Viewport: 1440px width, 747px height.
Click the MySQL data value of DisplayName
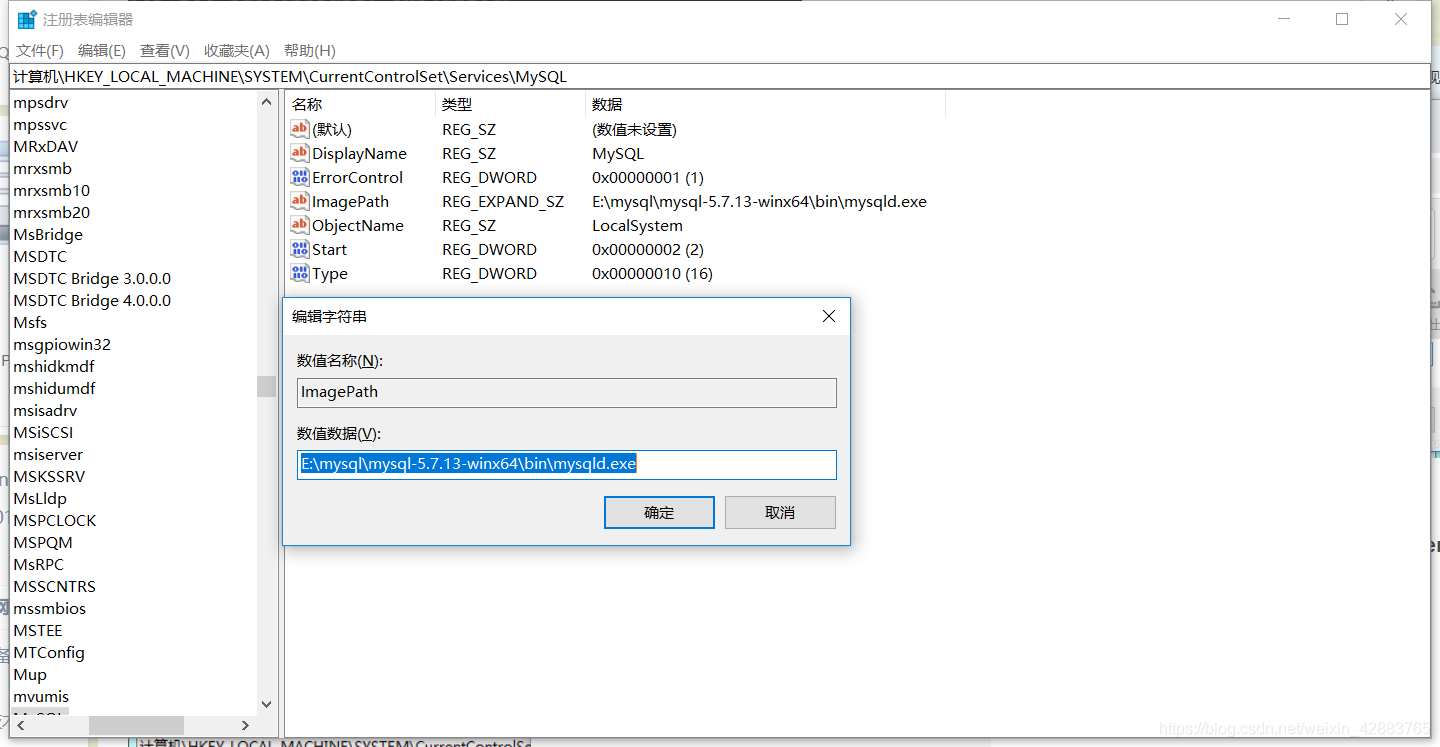point(618,153)
